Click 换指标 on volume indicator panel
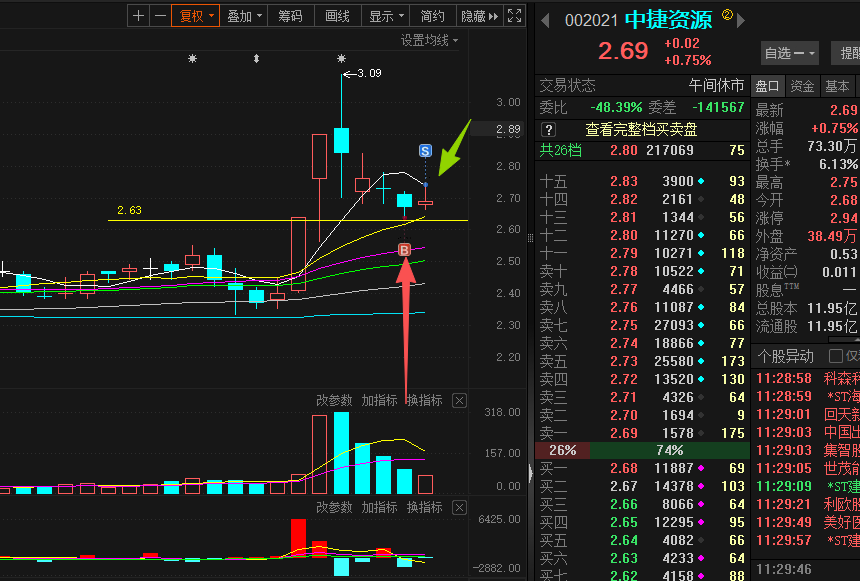Screen dimensions: 860x581 (425, 401)
